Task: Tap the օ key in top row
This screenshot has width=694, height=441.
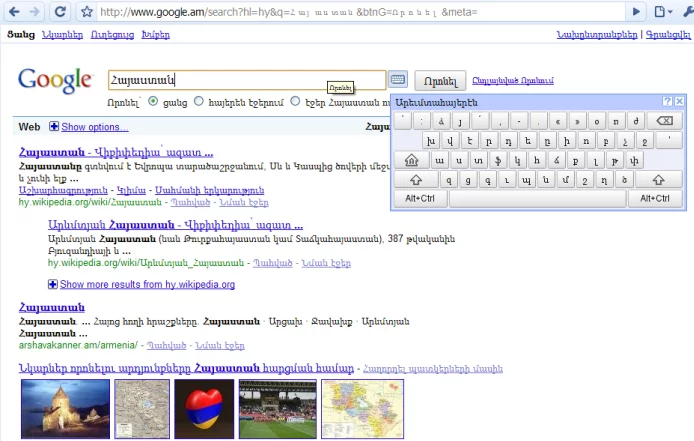Action: (597, 121)
